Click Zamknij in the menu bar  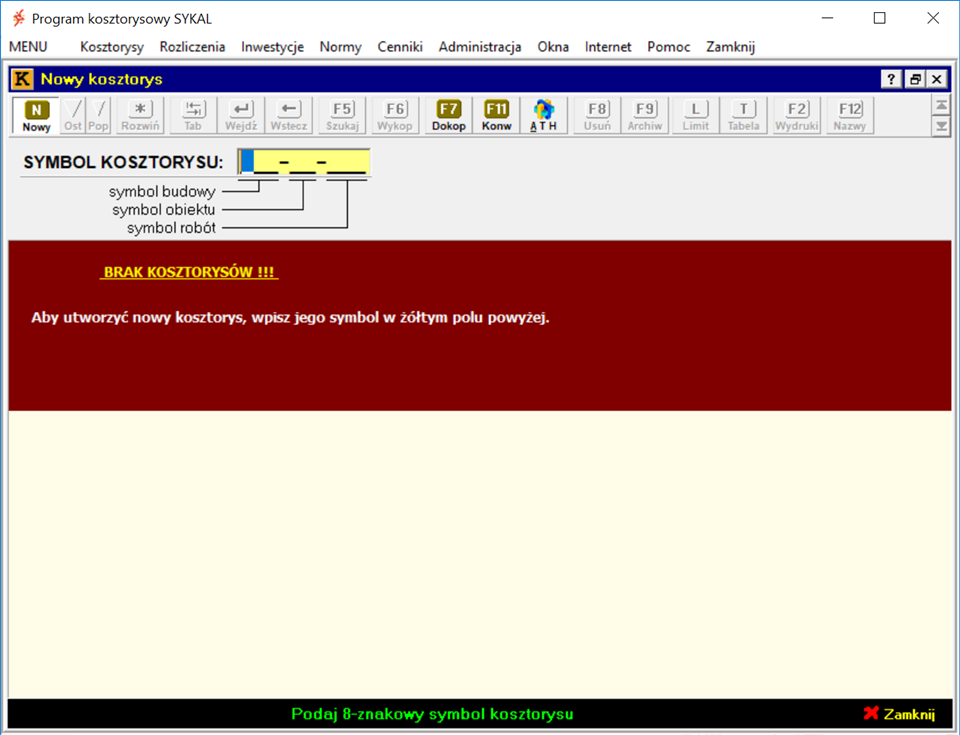[x=730, y=47]
